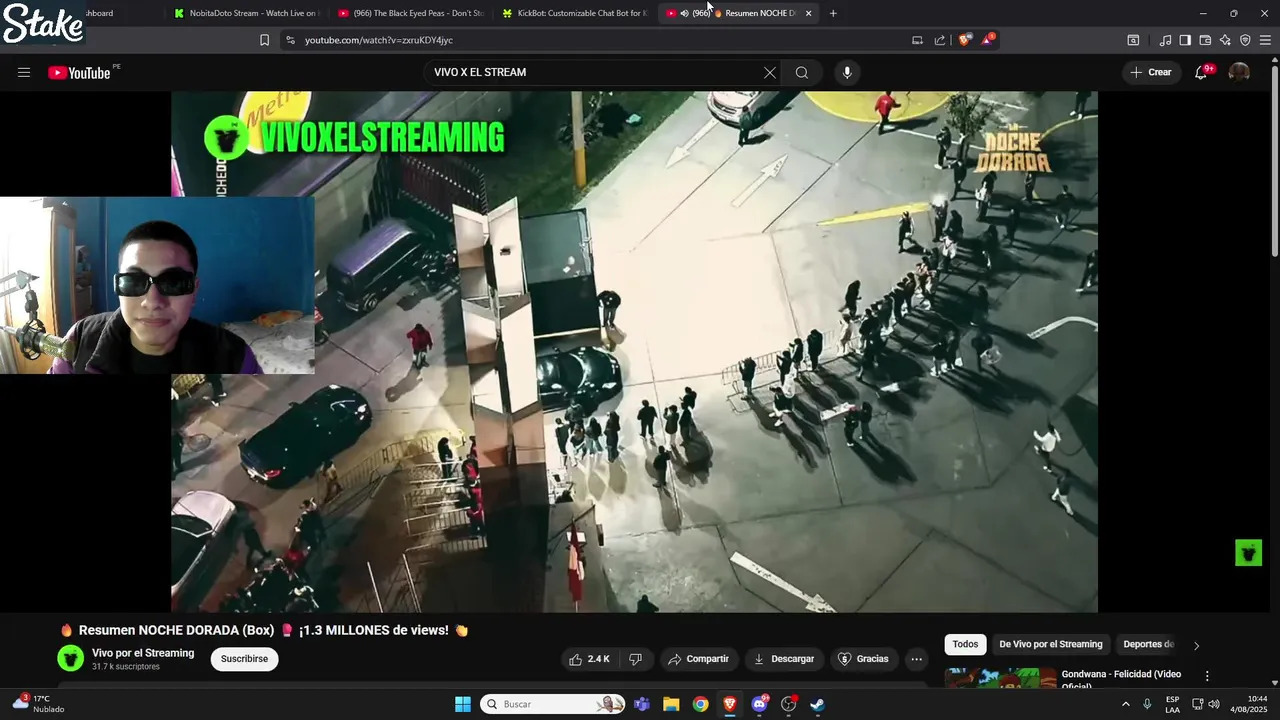Click the Gracias thanks button
The width and height of the screenshot is (1280, 720).
point(863,659)
